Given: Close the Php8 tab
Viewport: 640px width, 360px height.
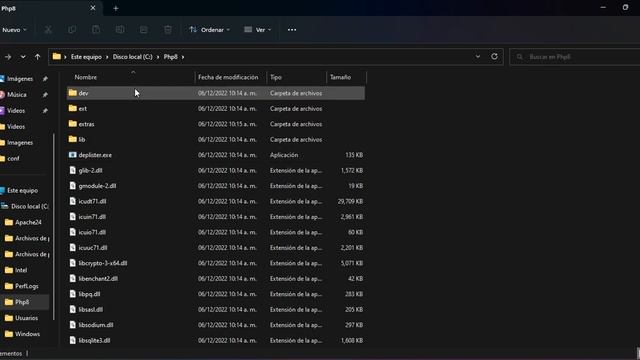Looking at the screenshot, I should (x=93, y=8).
